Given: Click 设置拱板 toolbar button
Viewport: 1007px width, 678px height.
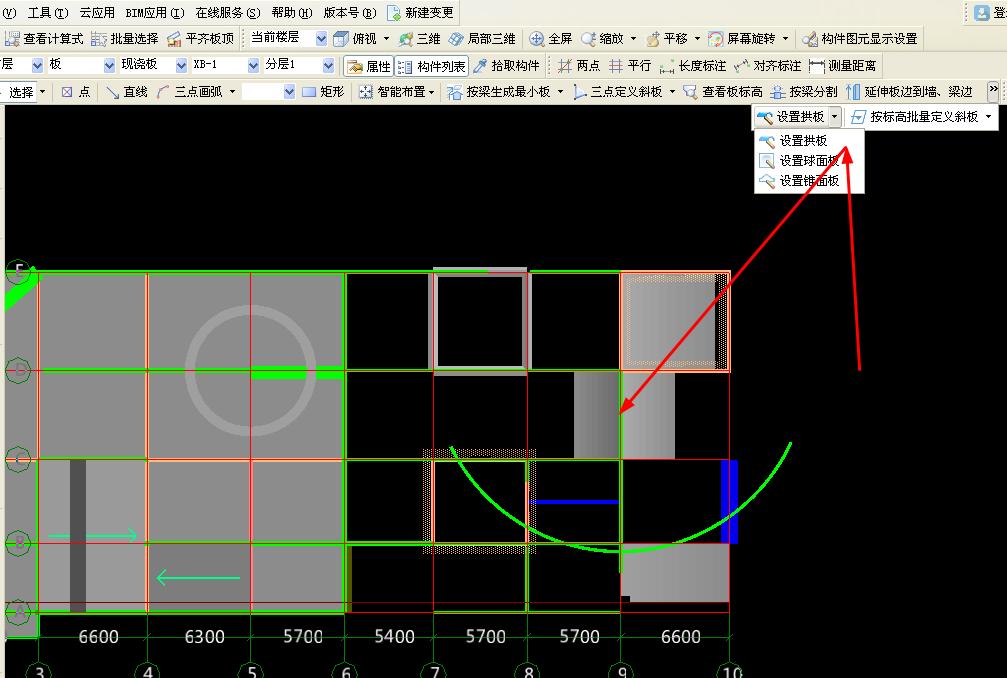Looking at the screenshot, I should [x=790, y=117].
